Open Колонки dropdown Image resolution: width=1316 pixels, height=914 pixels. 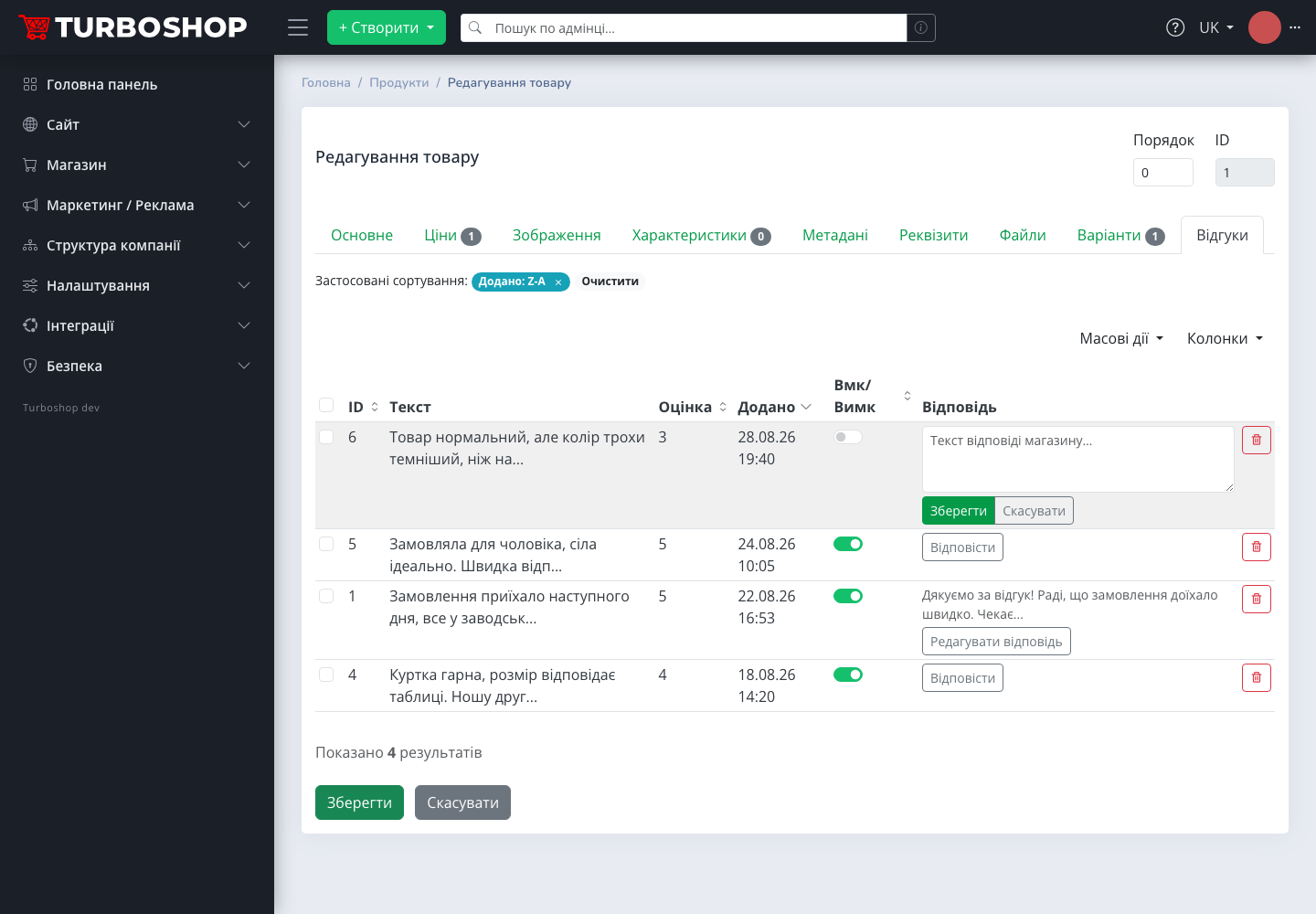(1225, 338)
